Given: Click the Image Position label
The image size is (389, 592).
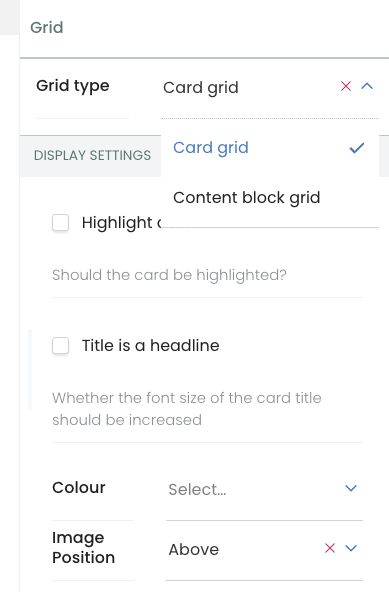Looking at the screenshot, I should coord(83,547).
